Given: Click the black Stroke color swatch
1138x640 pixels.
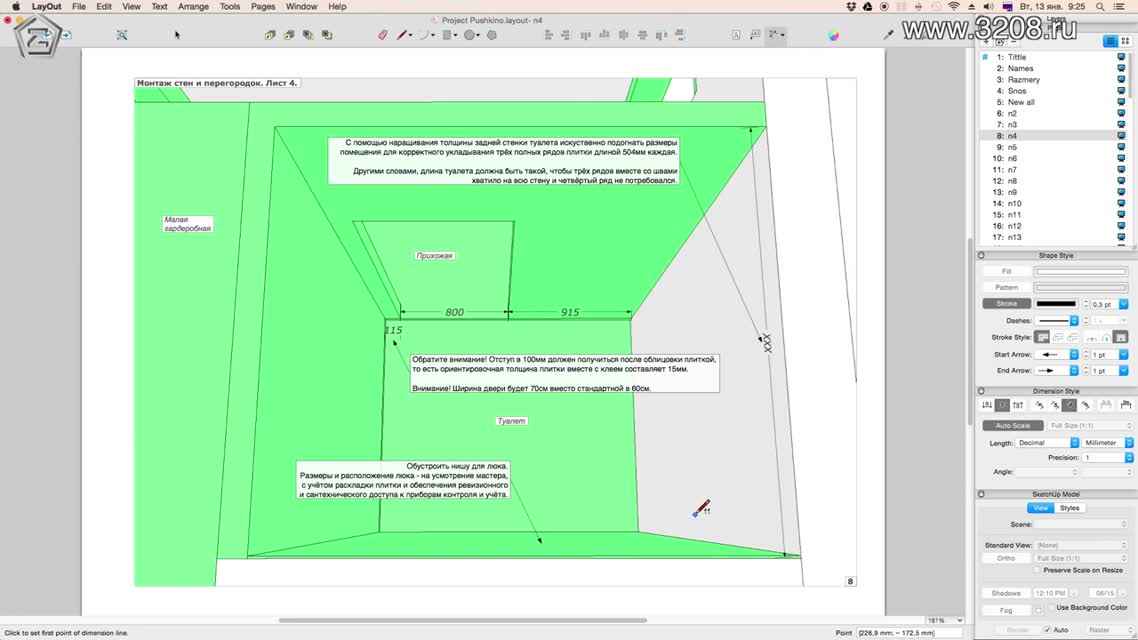Looking at the screenshot, I should coord(1056,304).
